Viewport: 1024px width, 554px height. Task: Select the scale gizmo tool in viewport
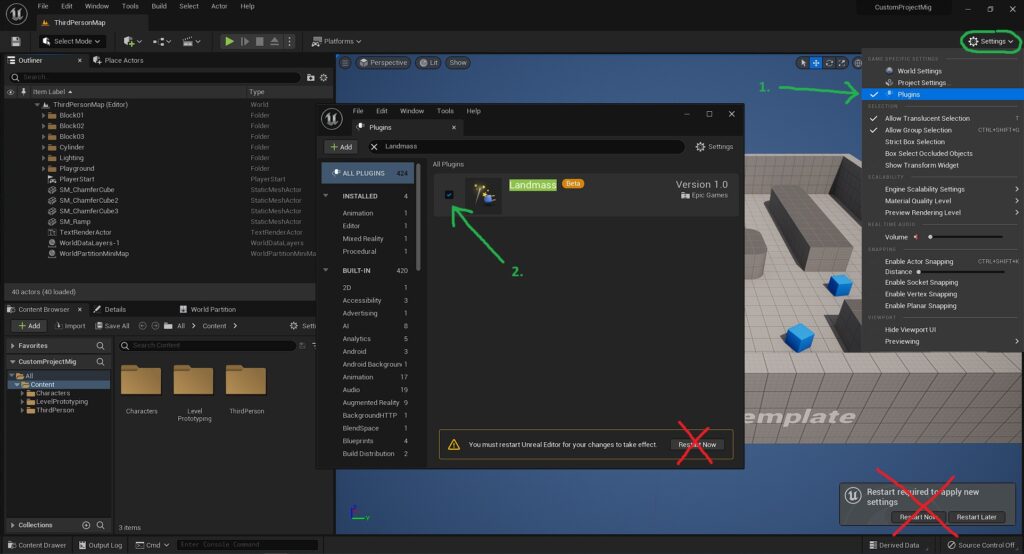pyautogui.click(x=842, y=63)
